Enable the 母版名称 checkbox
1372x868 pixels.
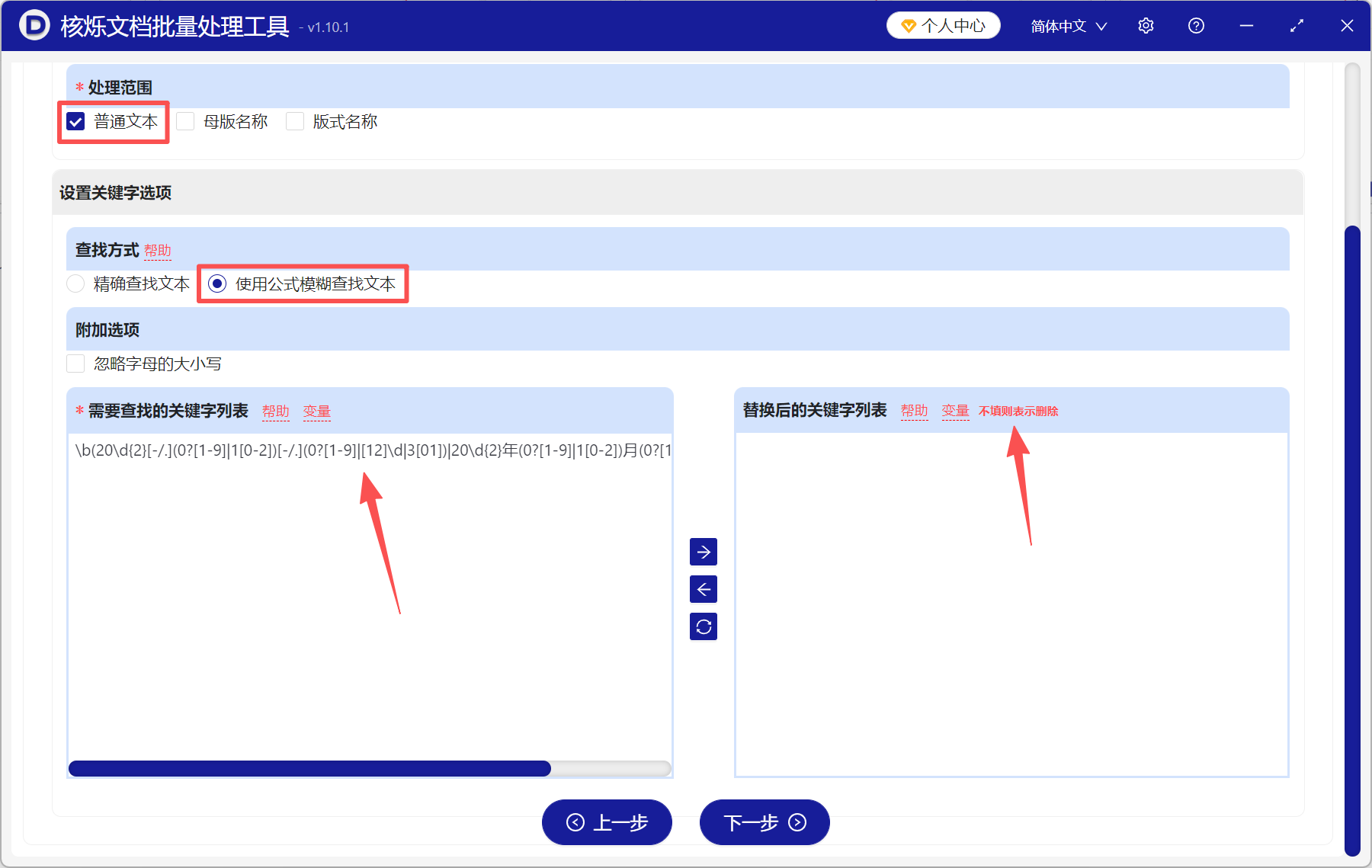click(185, 120)
